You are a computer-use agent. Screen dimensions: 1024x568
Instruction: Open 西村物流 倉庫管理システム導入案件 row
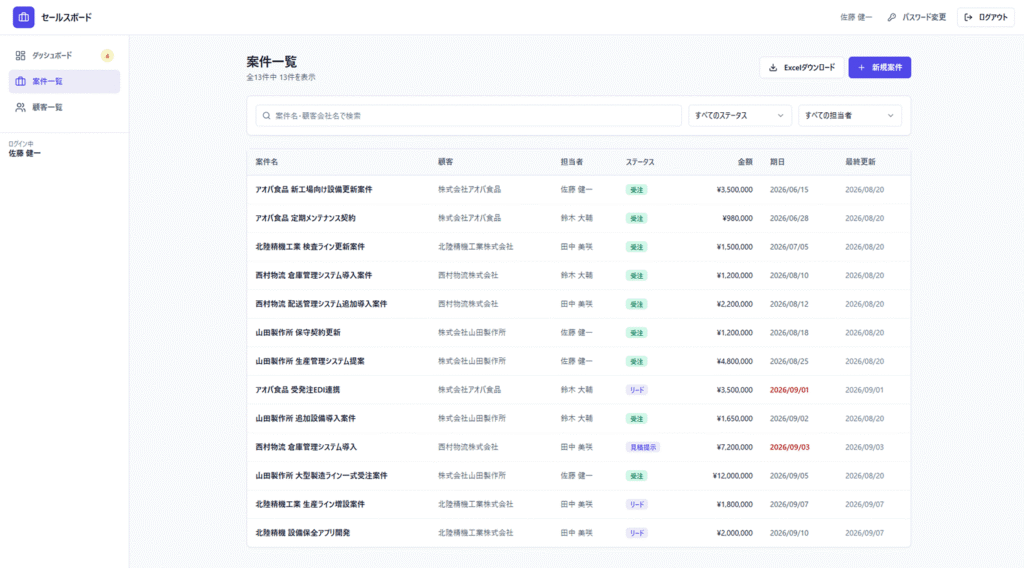point(579,276)
